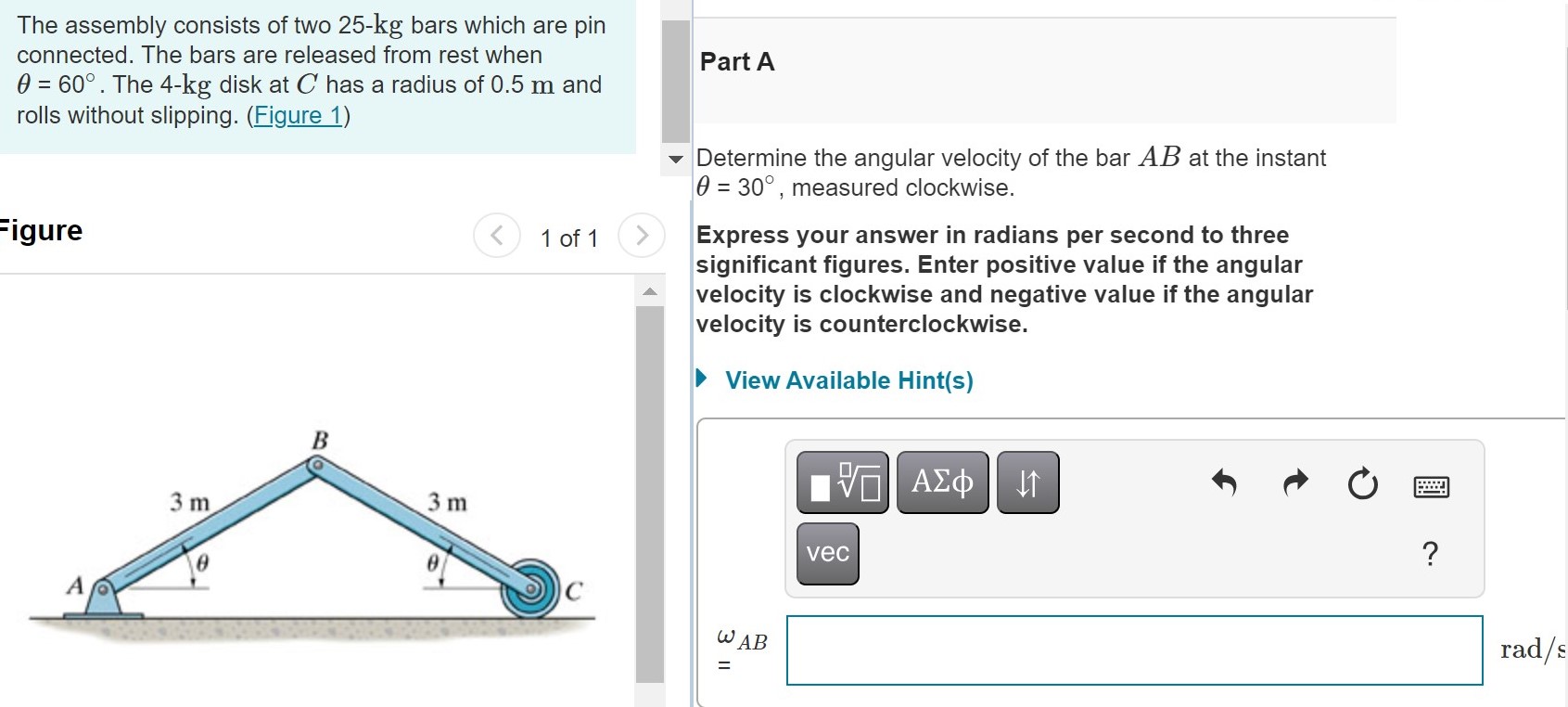Insert vector notation with the vec button
The image size is (1568, 707).
[826, 554]
